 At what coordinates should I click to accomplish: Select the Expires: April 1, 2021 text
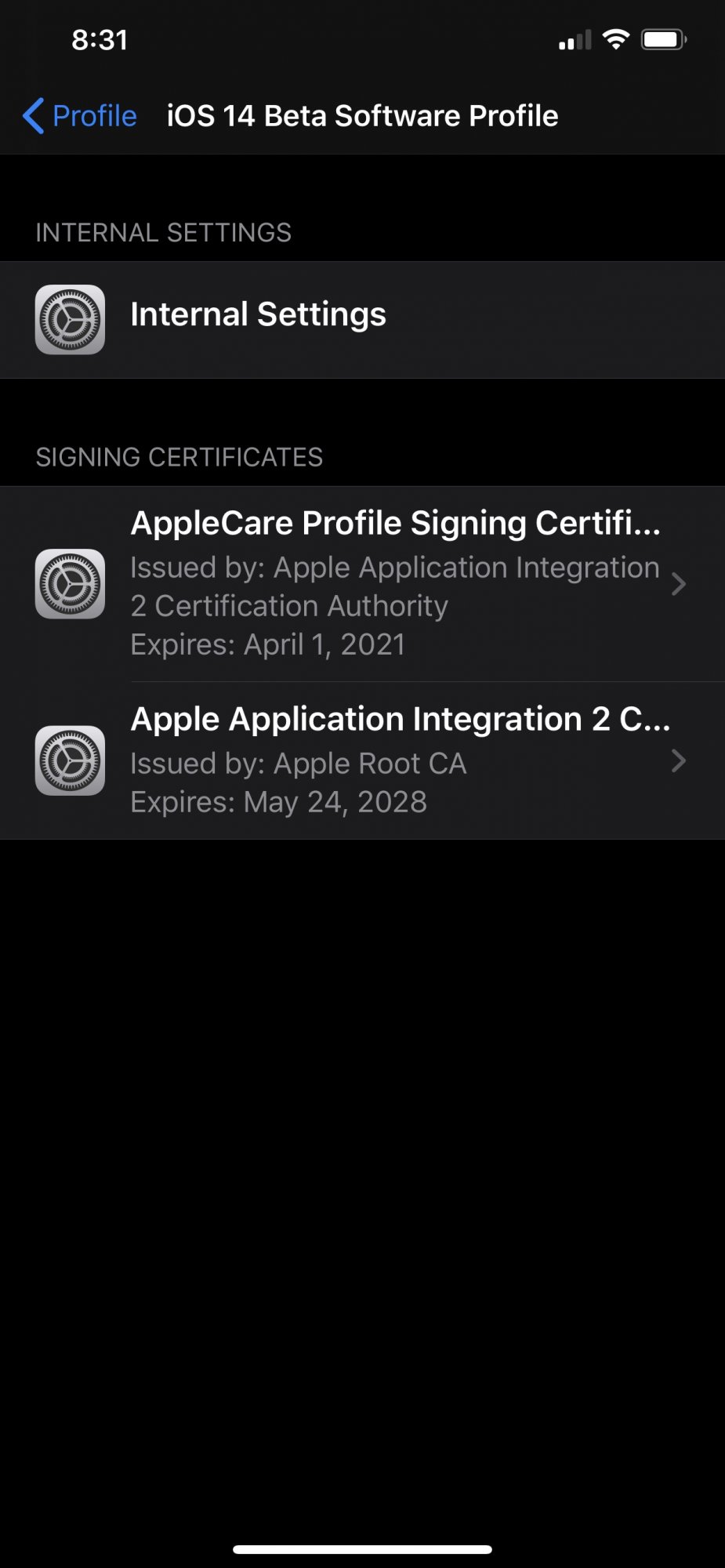(267, 644)
